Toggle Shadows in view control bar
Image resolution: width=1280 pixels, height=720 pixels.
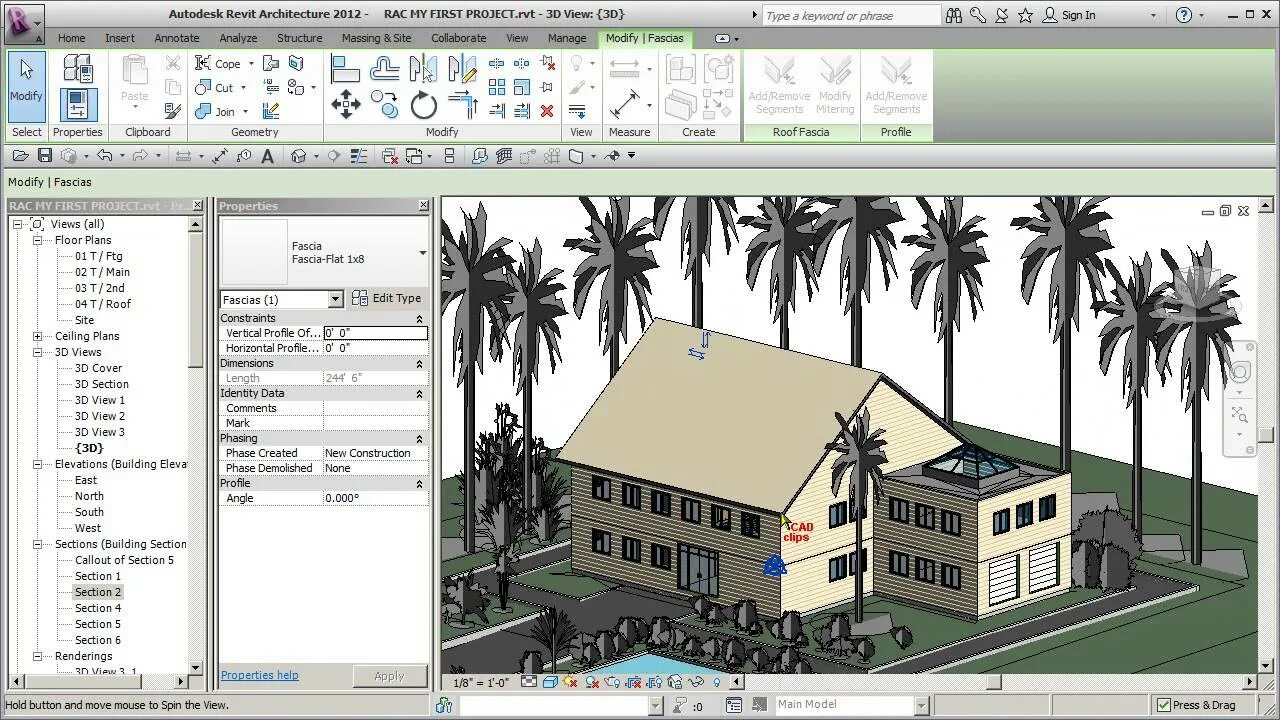pyautogui.click(x=592, y=682)
